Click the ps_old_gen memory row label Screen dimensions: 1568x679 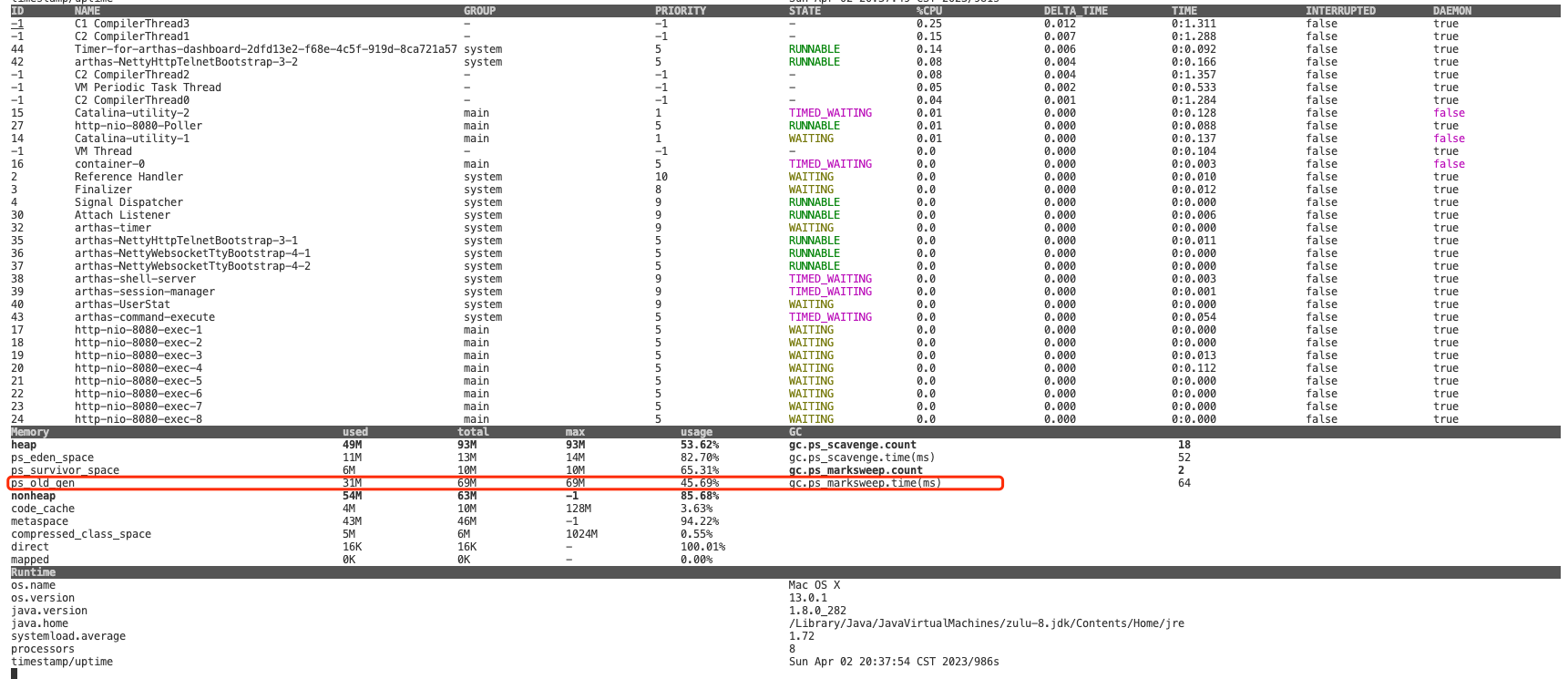click(43, 483)
